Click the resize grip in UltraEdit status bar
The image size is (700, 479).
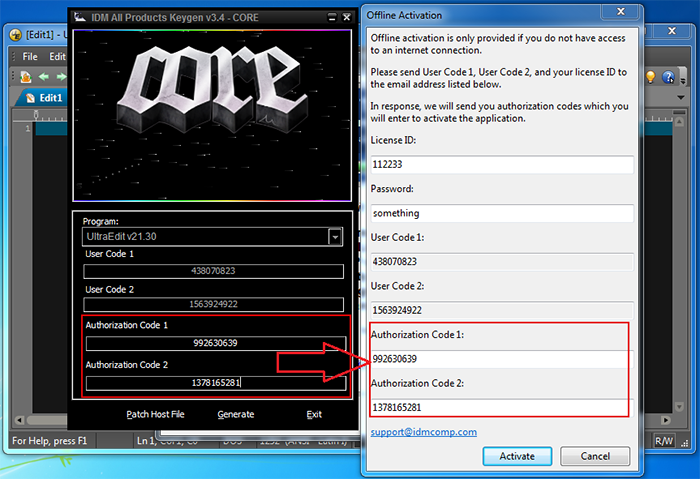[684, 443]
